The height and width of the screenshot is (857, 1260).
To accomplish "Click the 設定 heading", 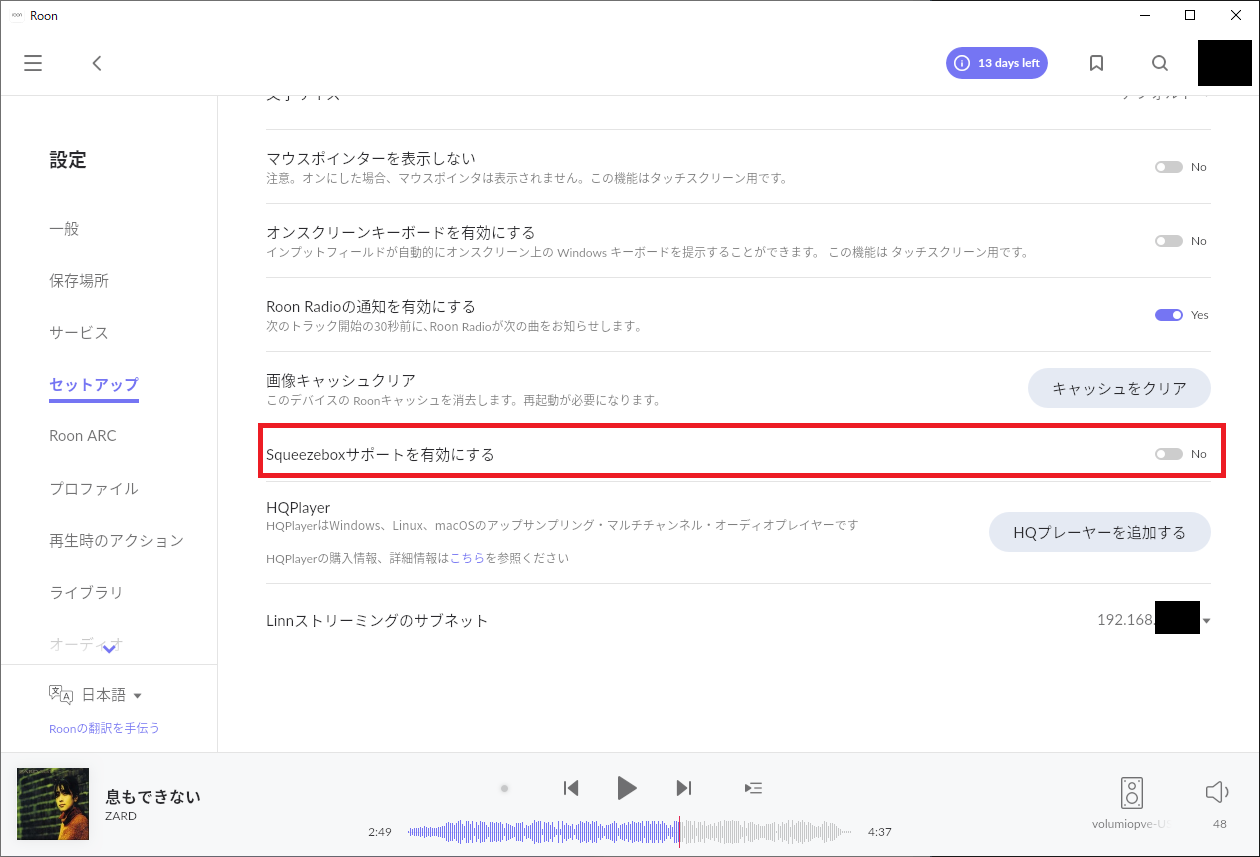I will click(x=68, y=160).
